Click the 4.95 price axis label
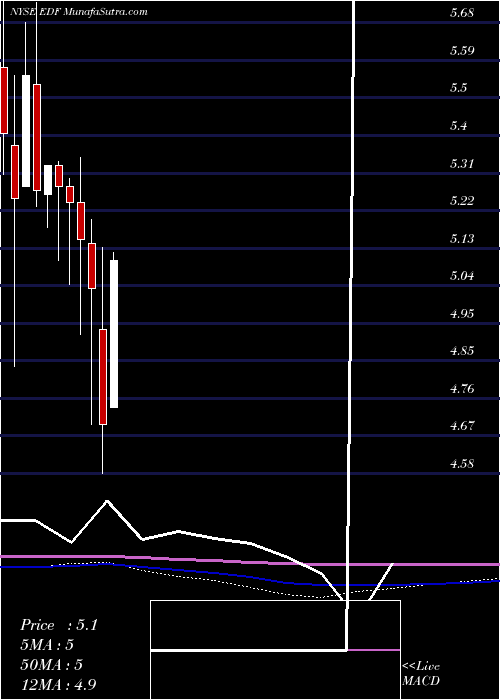 462,313
